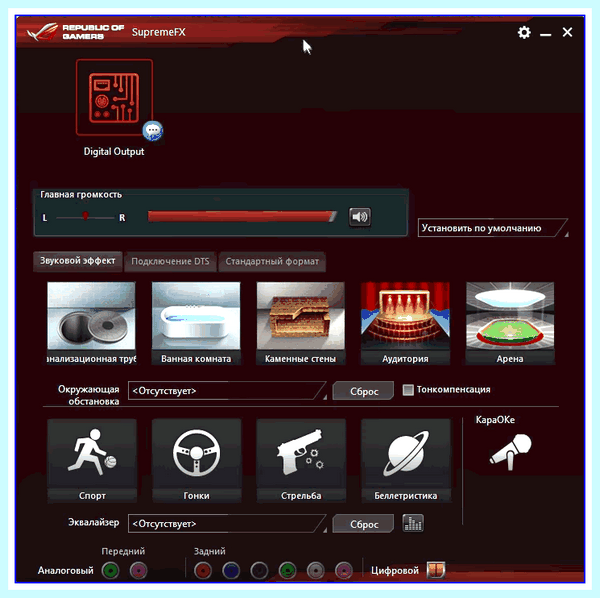Switch to the 'Звуковой эффект' tab
Viewport: 600px width, 598px height.
[78, 261]
